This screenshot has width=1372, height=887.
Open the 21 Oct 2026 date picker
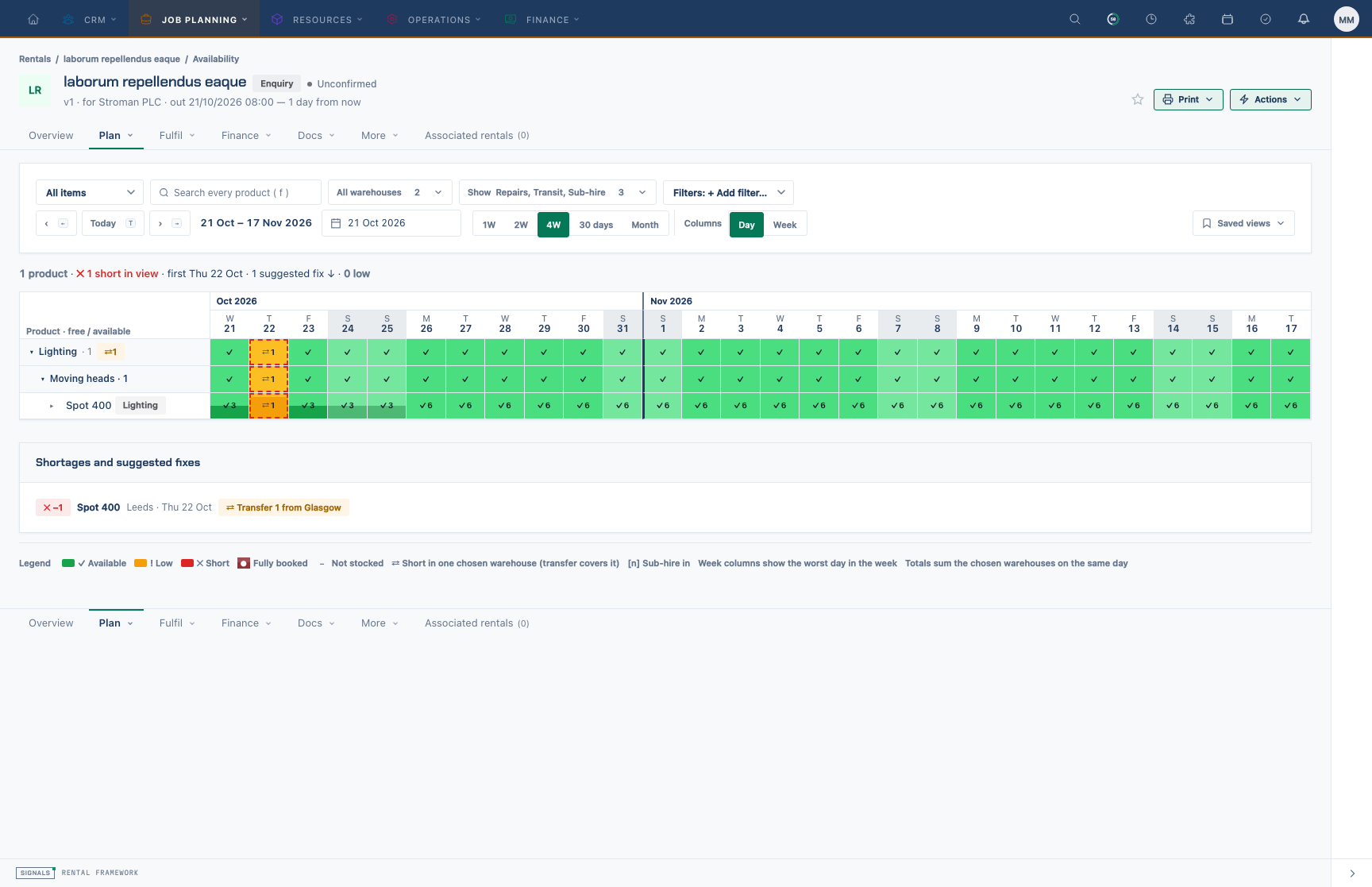coord(391,223)
